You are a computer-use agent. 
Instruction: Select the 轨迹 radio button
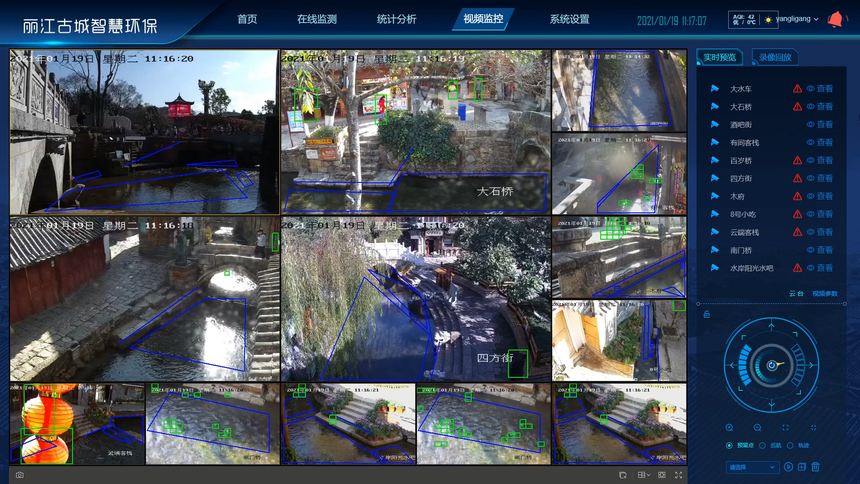pos(790,446)
